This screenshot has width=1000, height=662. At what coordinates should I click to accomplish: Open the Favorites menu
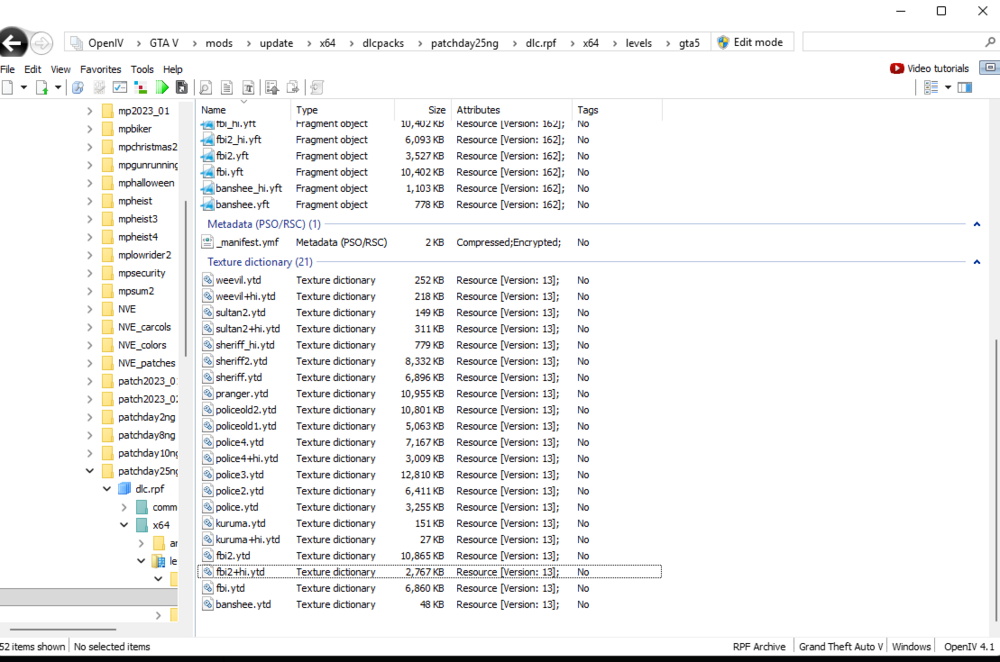pyautogui.click(x=100, y=69)
